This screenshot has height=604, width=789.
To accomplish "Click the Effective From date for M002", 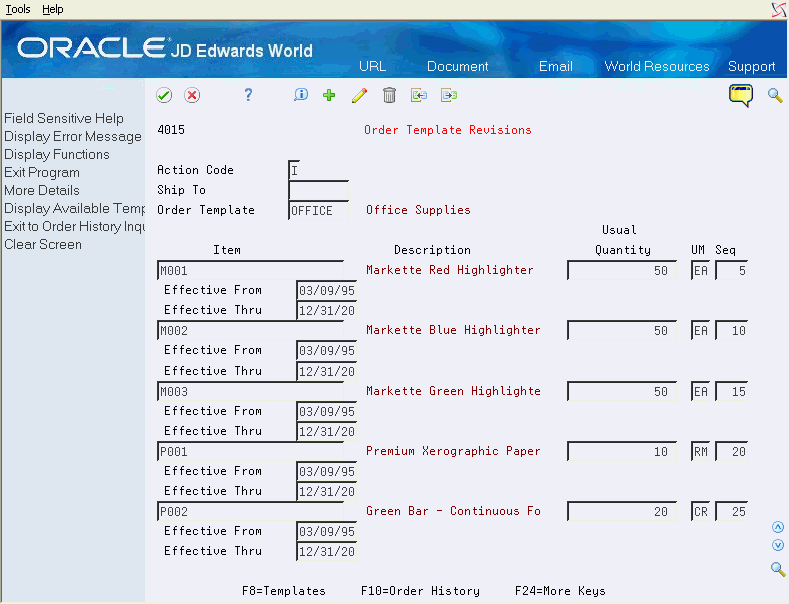I will tap(327, 350).
